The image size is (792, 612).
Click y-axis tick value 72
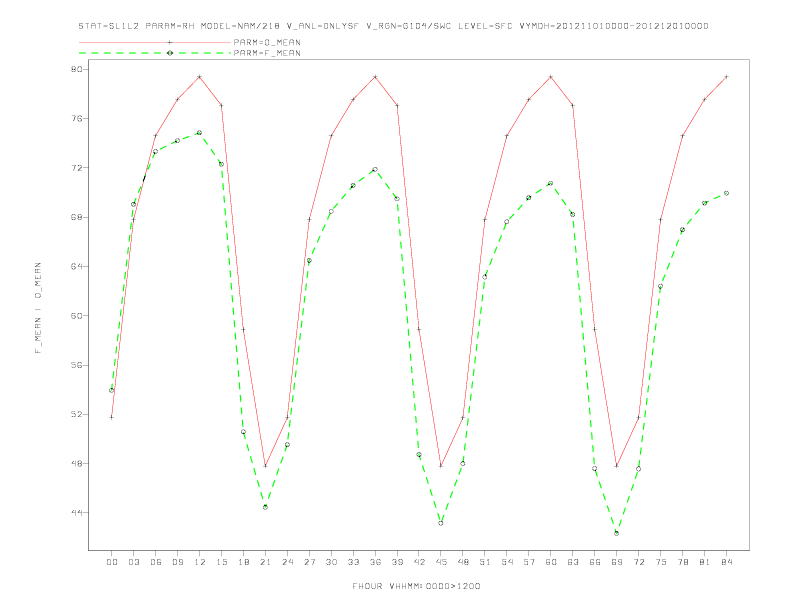(77, 168)
